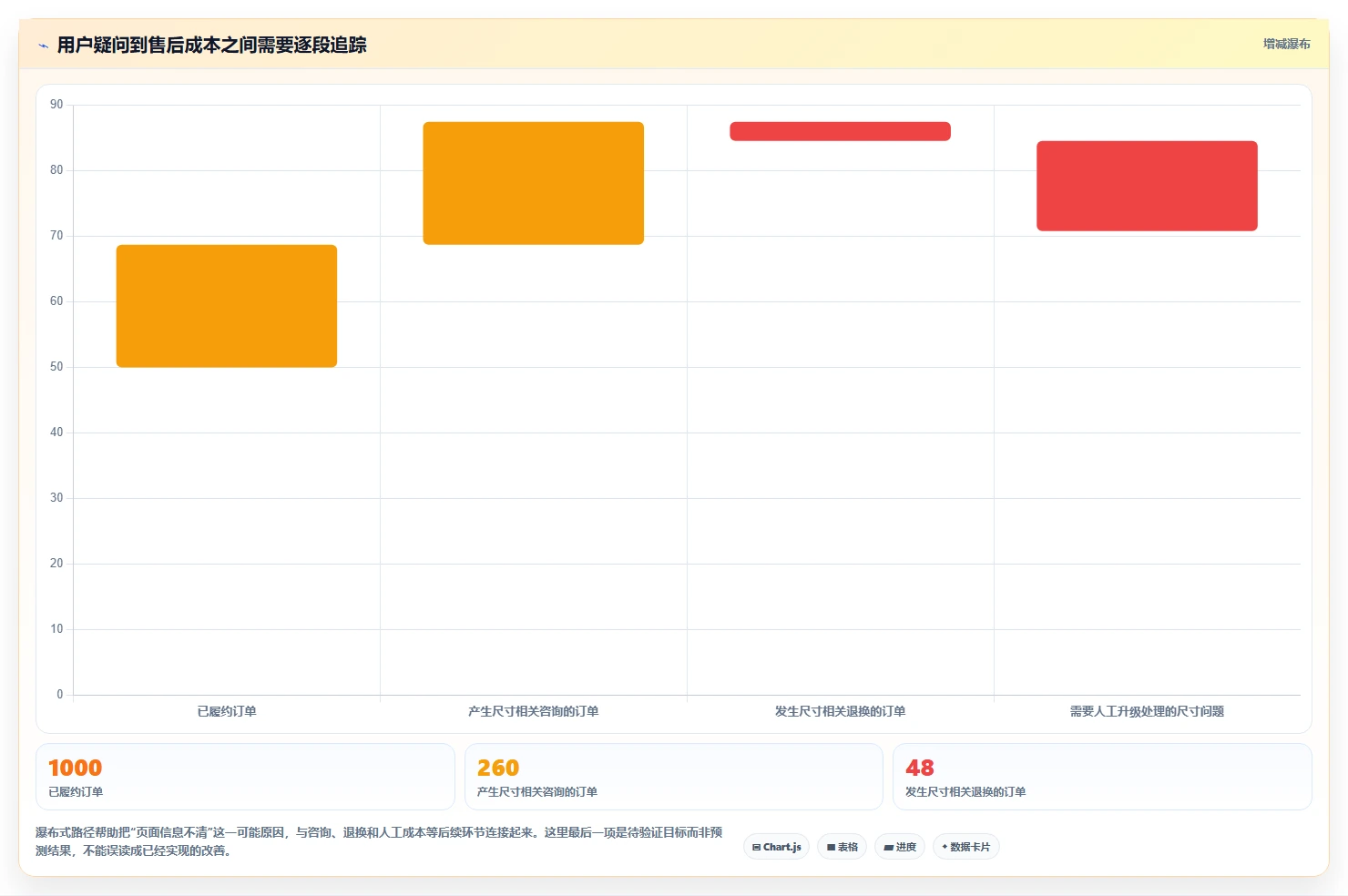Click the 需要人工升级处理的尺寸问题 x-axis label
Viewport: 1348px width, 896px height.
coord(1147,711)
